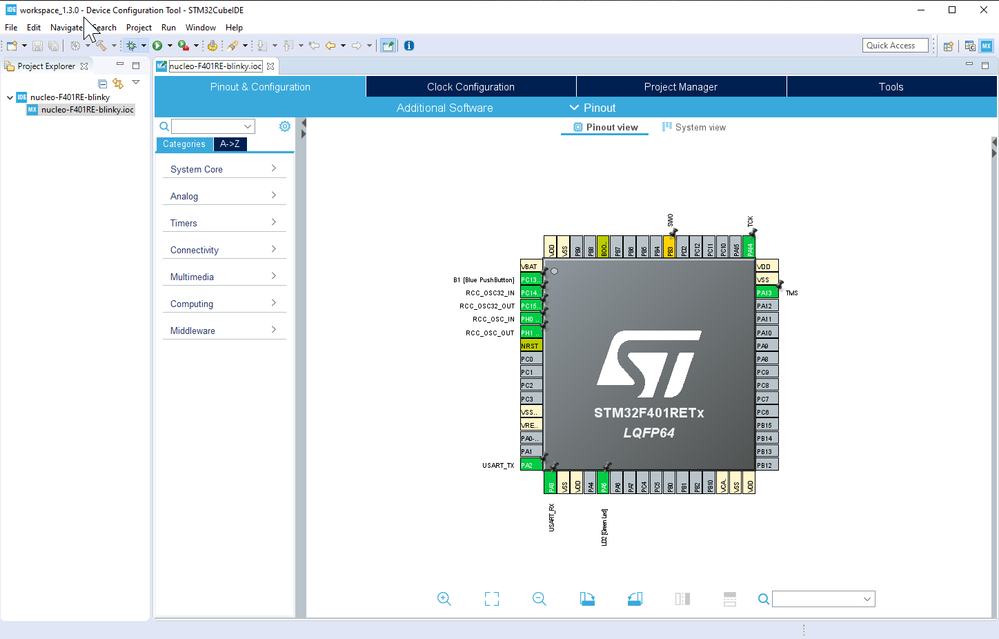Switch to the Clock Configuration tab
999x639 pixels.
click(471, 87)
